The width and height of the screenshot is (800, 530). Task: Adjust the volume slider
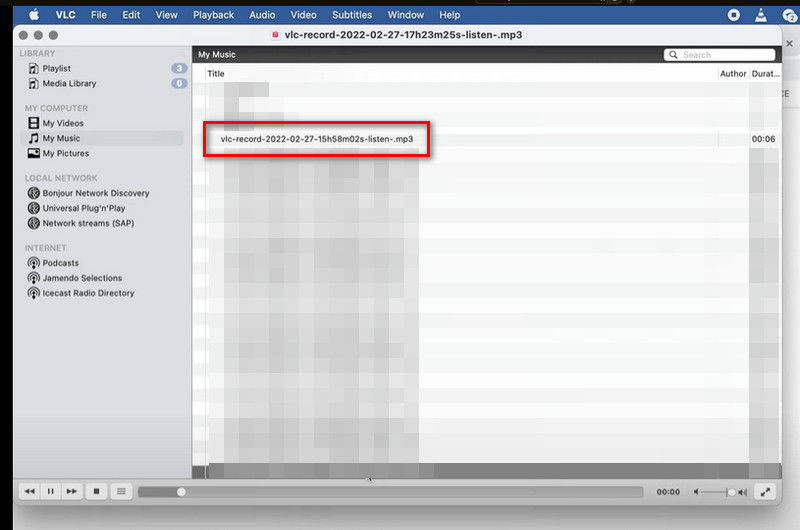[717, 492]
